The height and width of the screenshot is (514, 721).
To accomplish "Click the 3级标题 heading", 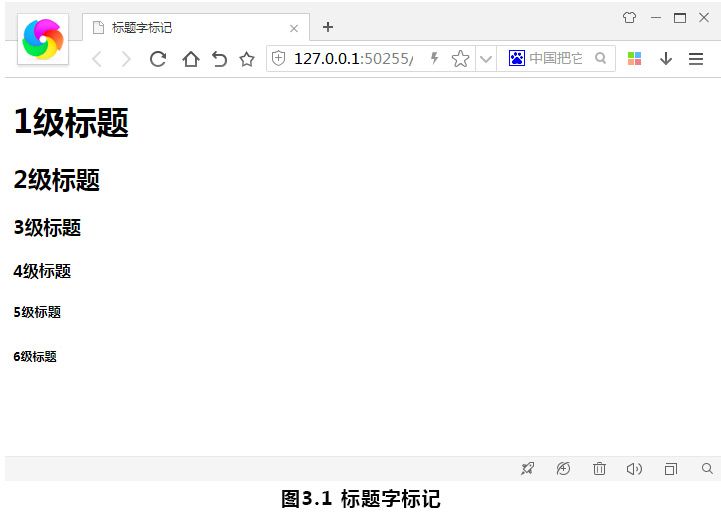I will click(x=47, y=228).
